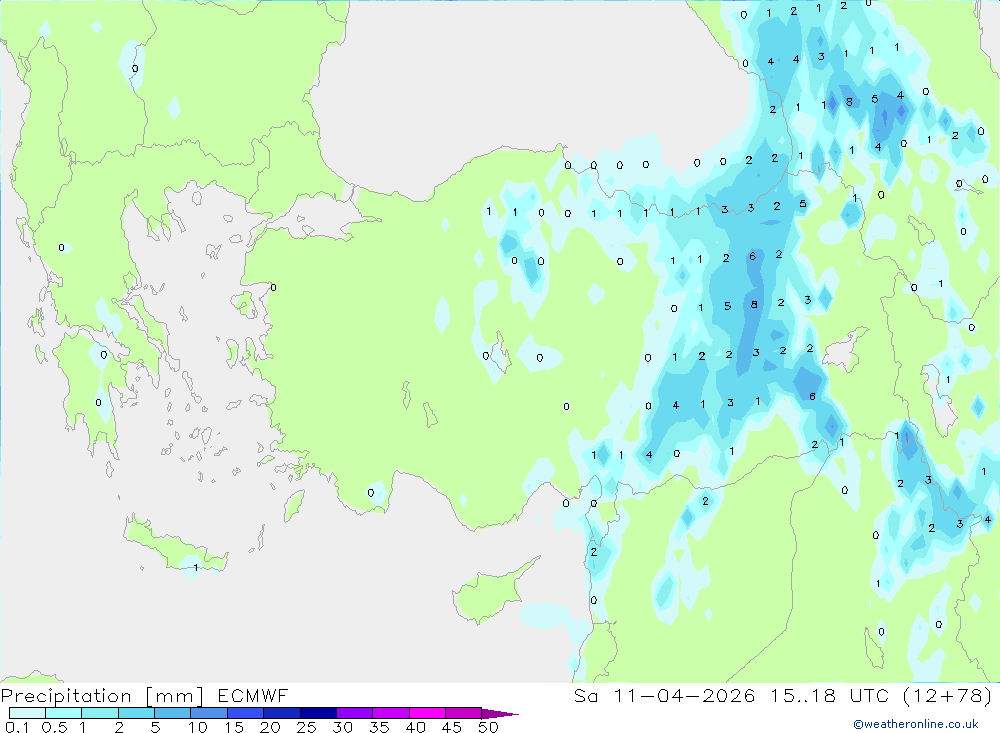The height and width of the screenshot is (733, 1000).
Task: Click the 40–45 mm magenta legend box
Action: [x=427, y=713]
